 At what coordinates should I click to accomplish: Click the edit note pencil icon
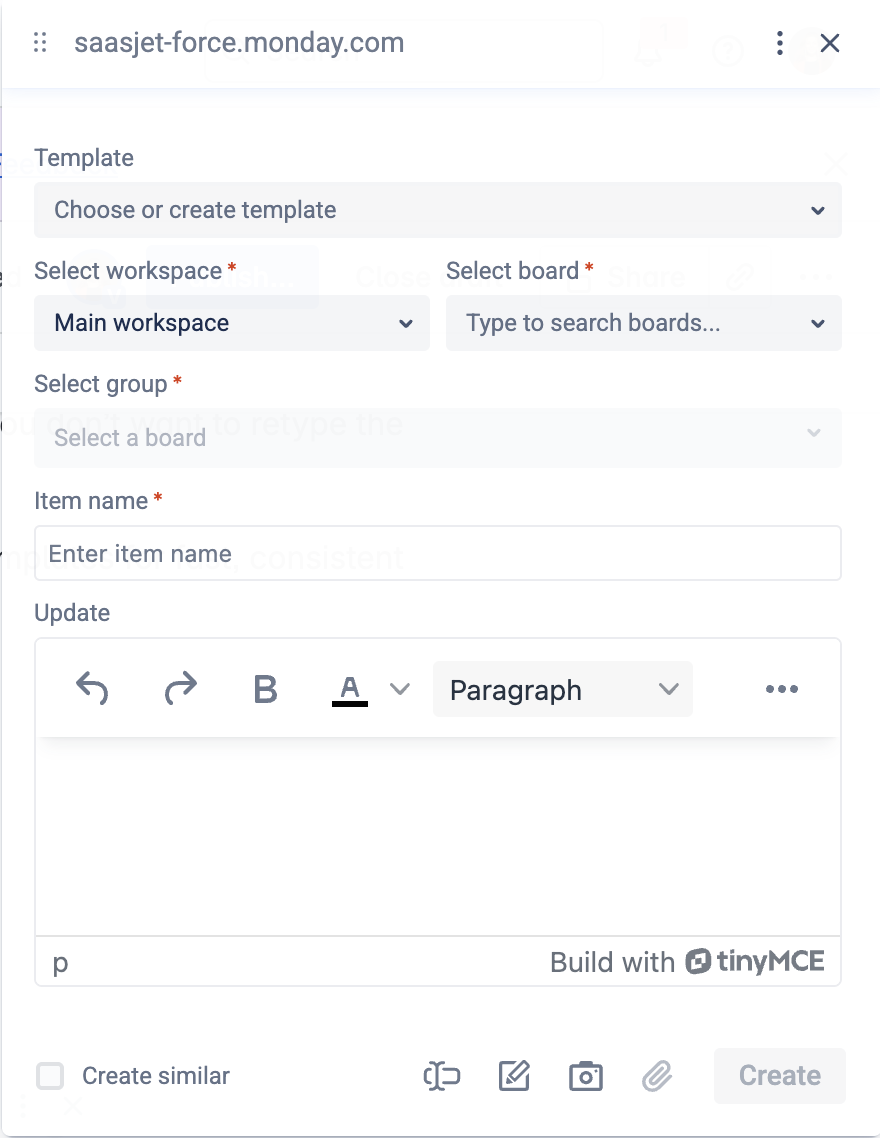point(514,1076)
